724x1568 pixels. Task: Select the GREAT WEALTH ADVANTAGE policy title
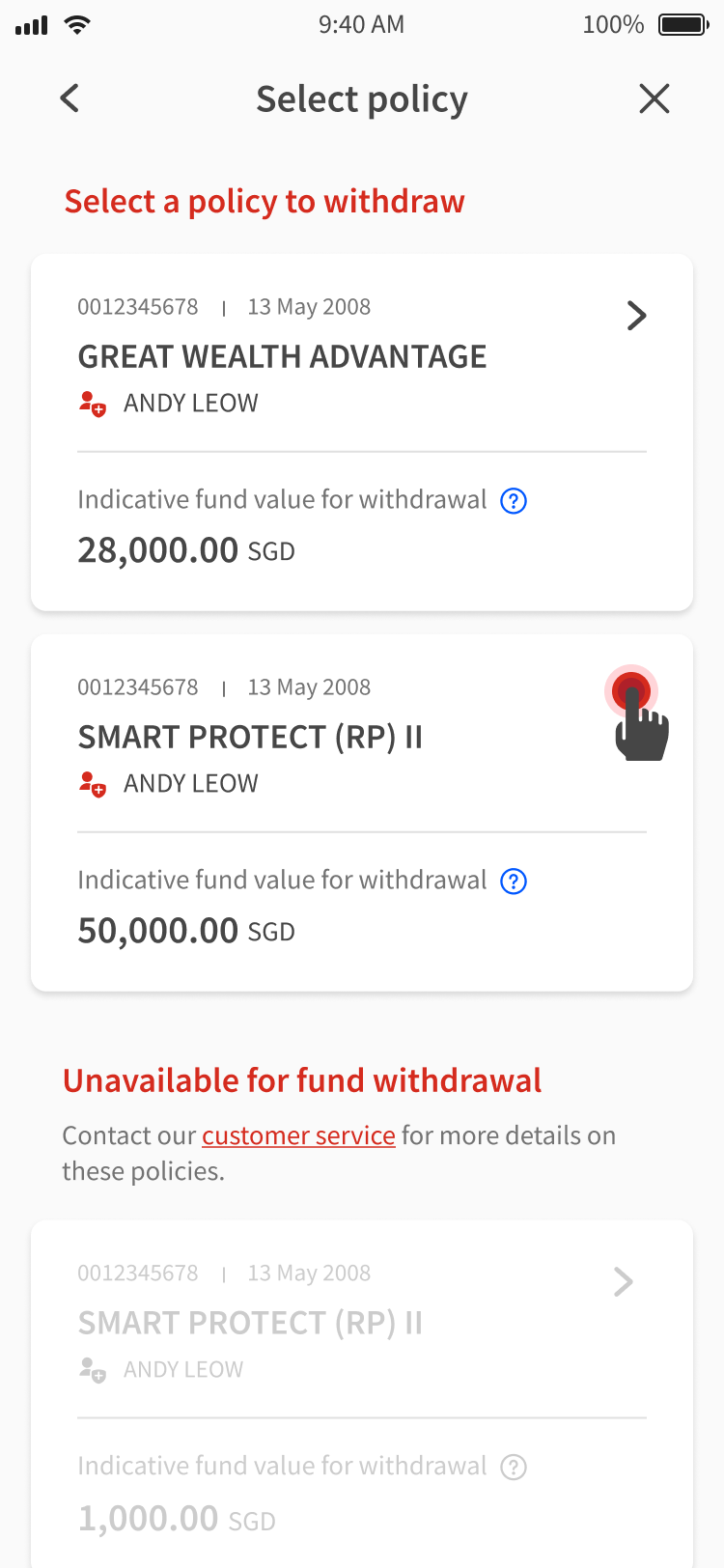(x=282, y=357)
